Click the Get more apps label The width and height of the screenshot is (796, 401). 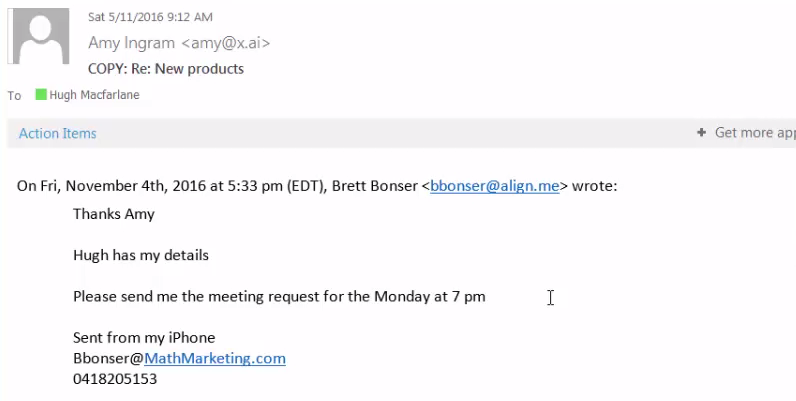point(755,133)
